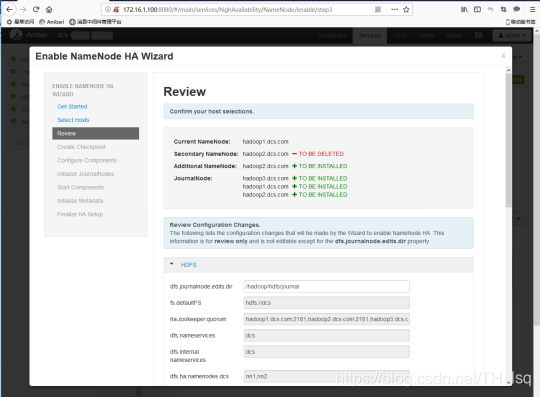Image resolution: width=541 pixels, height=397 pixels.
Task: Click the wizard content vertical scrollbar
Action: (x=508, y=140)
